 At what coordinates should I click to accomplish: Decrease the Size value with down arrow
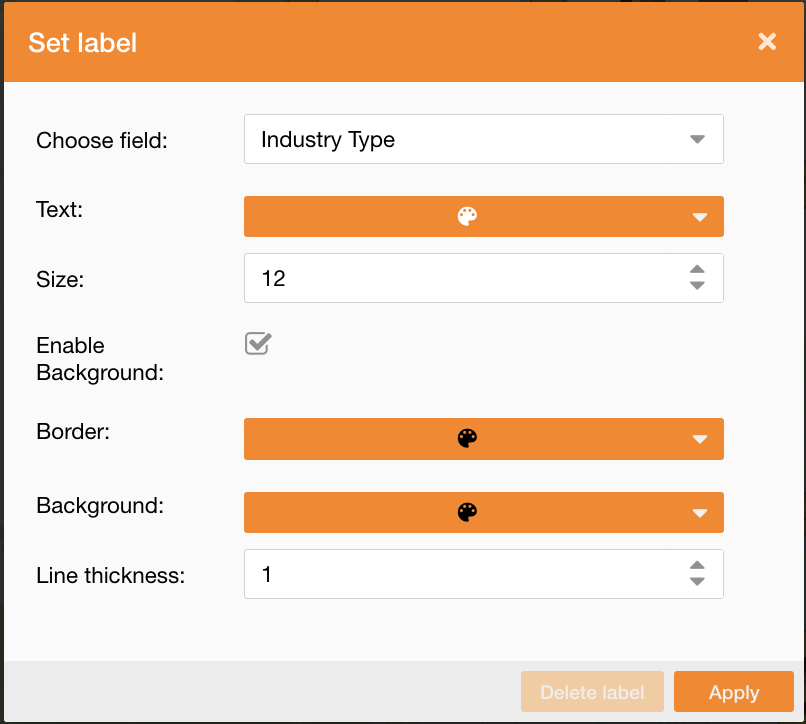[697, 285]
